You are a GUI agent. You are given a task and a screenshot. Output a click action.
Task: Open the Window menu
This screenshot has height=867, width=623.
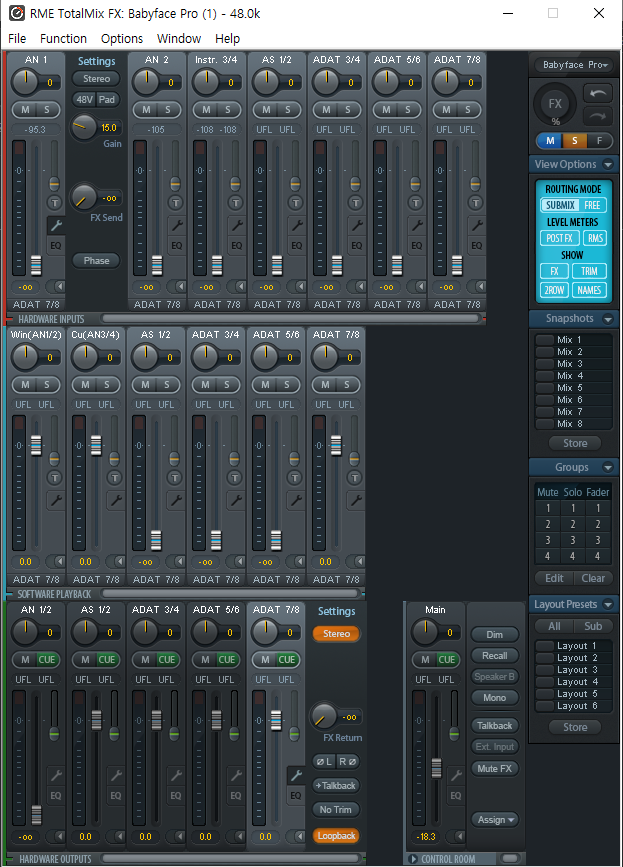pos(179,39)
